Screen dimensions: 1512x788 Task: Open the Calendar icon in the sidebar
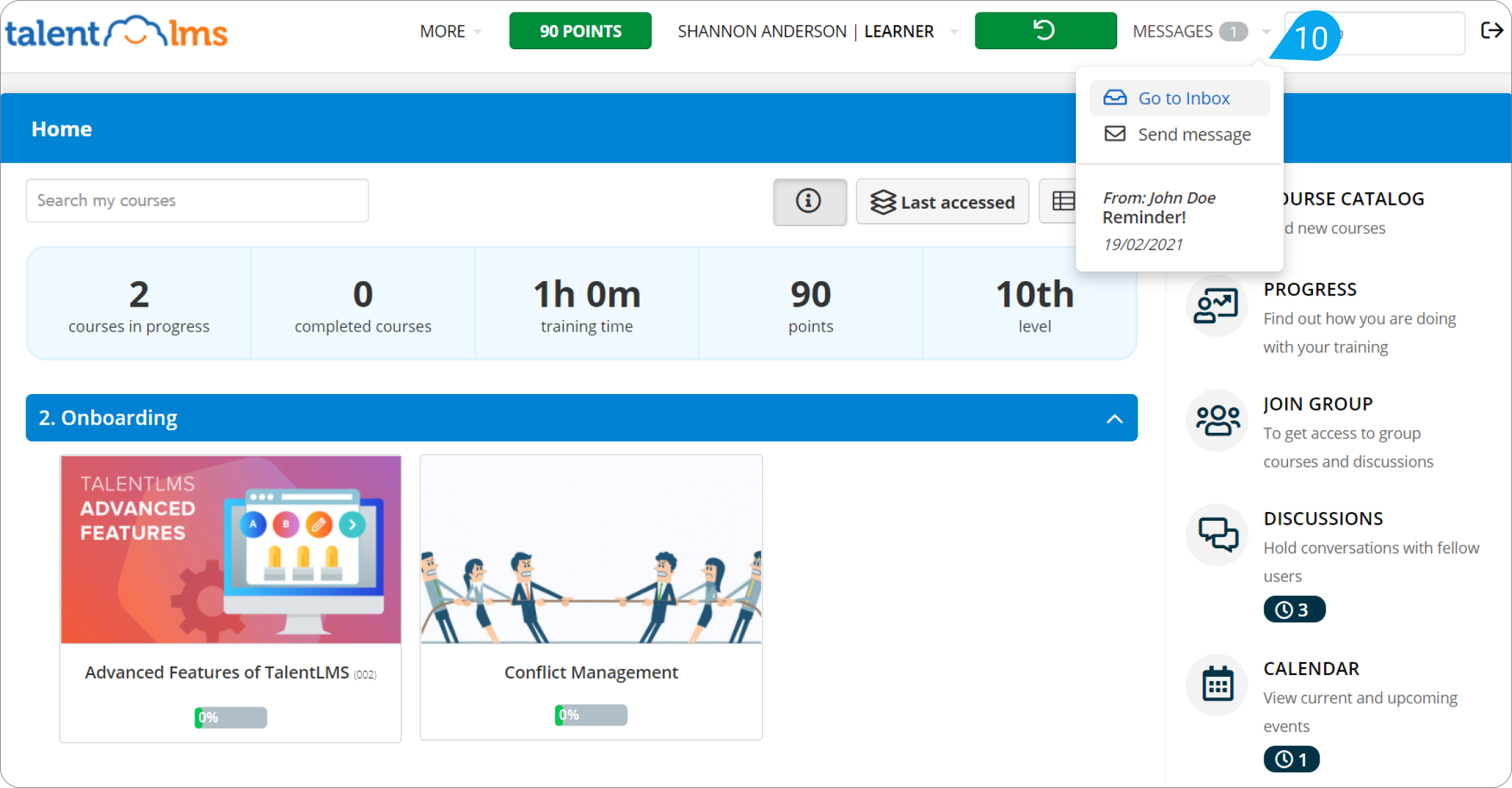pos(1216,684)
